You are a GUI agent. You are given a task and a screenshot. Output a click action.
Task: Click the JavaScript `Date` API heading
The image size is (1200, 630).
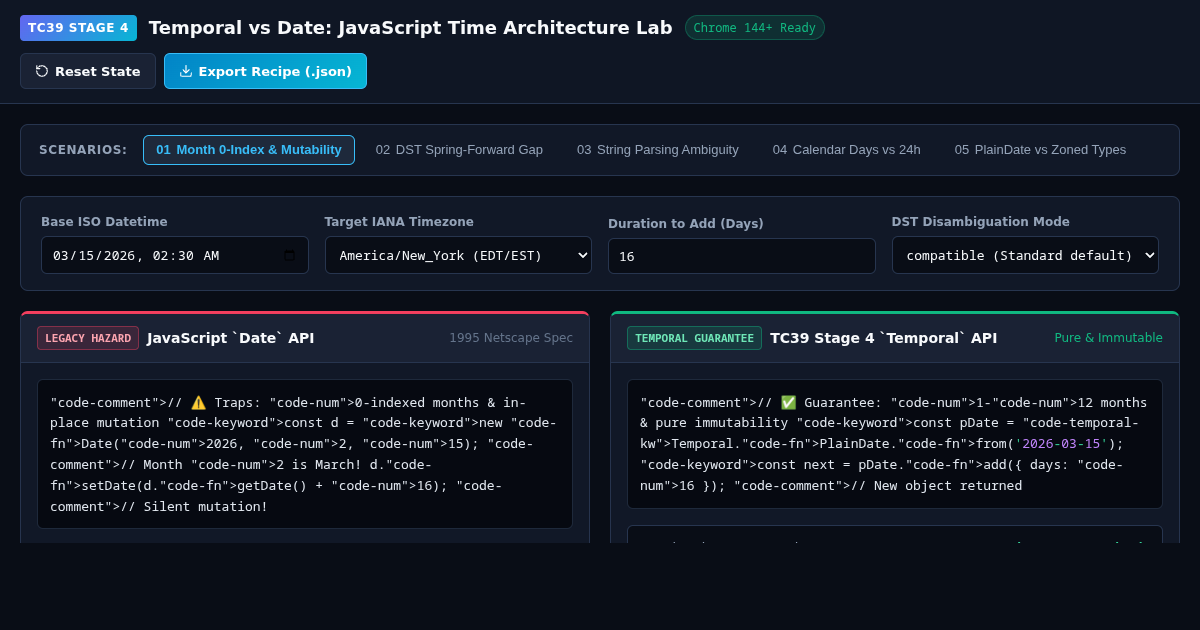point(231,338)
